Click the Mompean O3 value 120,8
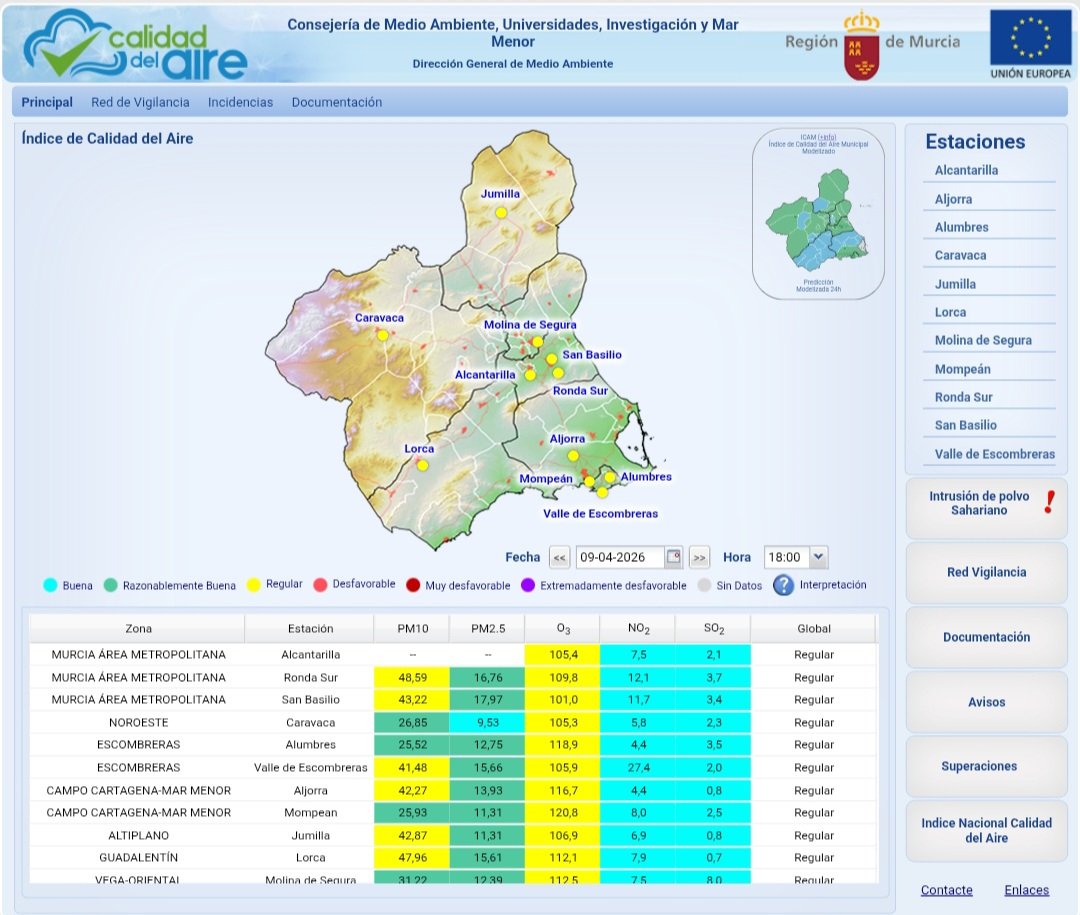The width and height of the screenshot is (1080, 915). [x=563, y=812]
